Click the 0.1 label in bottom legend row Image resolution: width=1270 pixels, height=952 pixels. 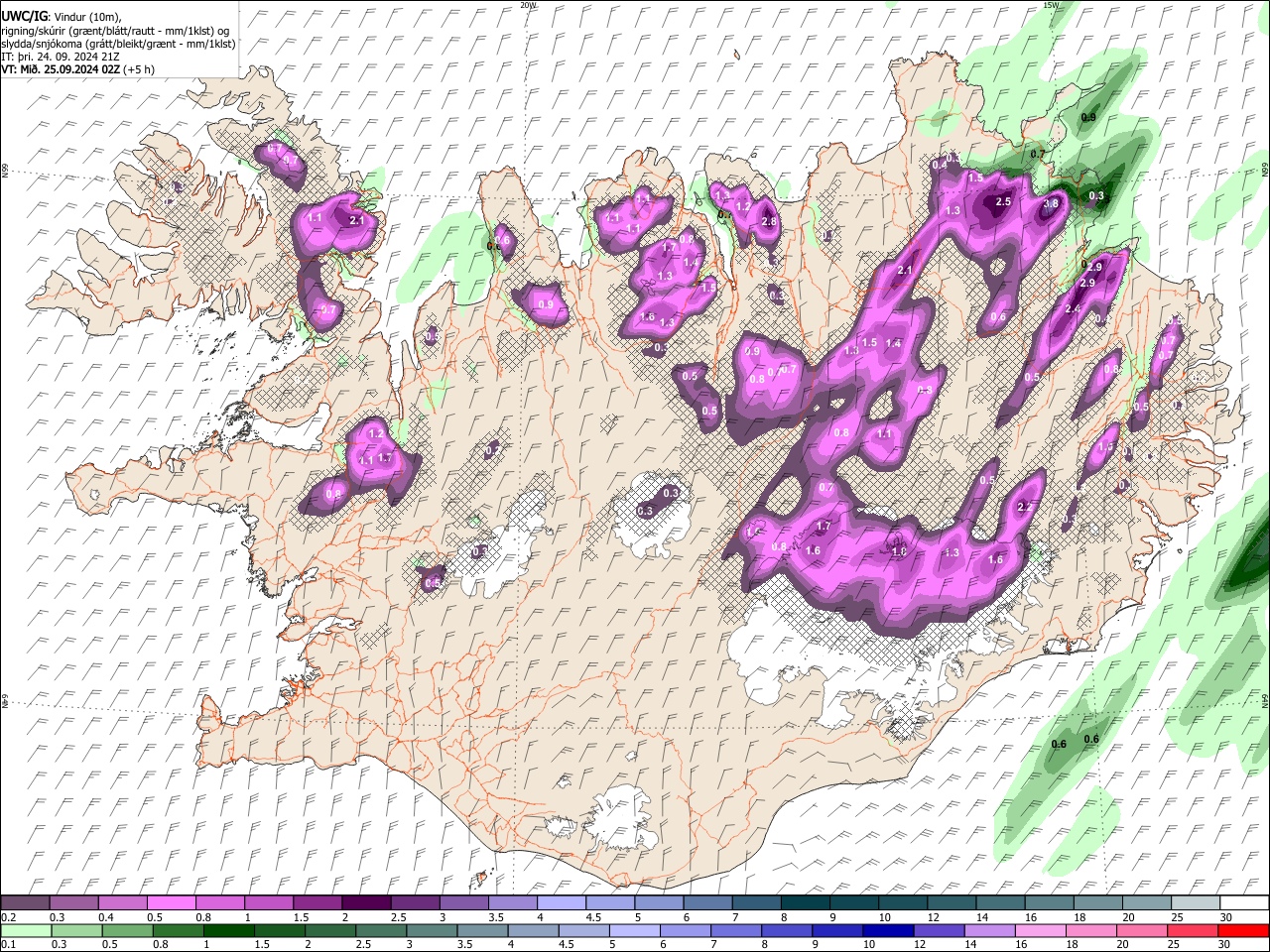click(8, 944)
